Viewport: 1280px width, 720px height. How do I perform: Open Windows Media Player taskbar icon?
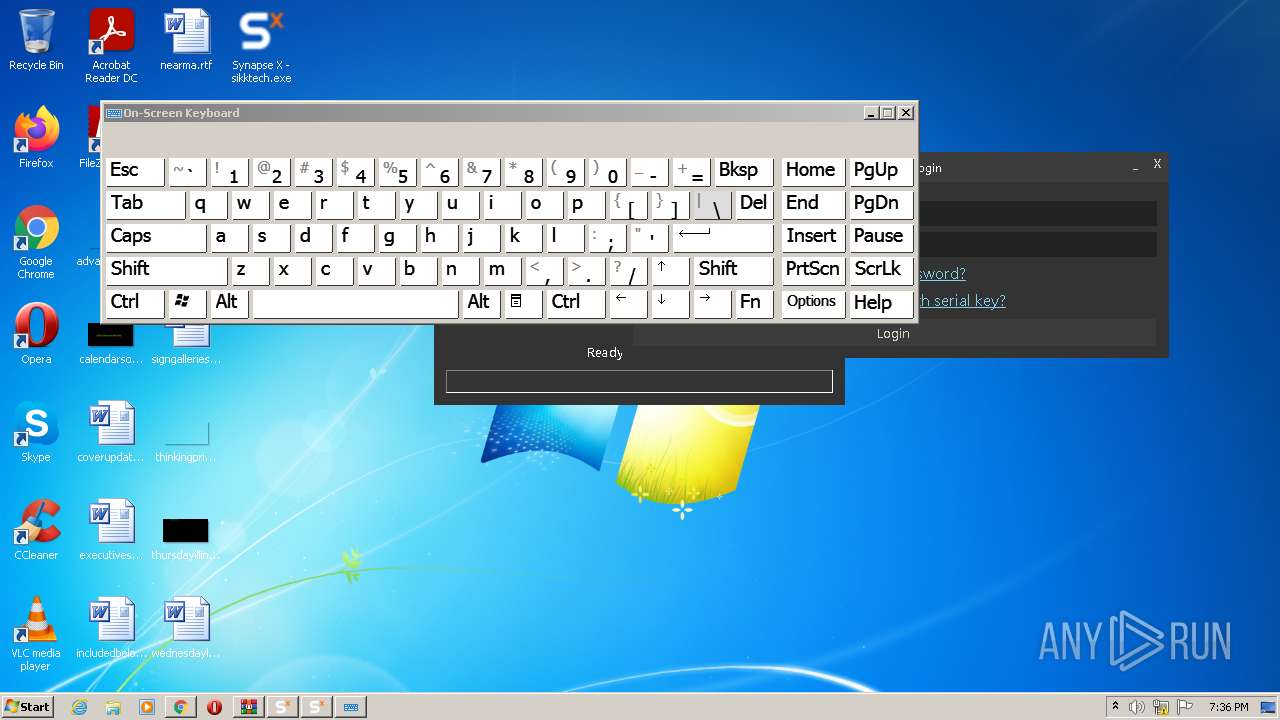(x=147, y=707)
